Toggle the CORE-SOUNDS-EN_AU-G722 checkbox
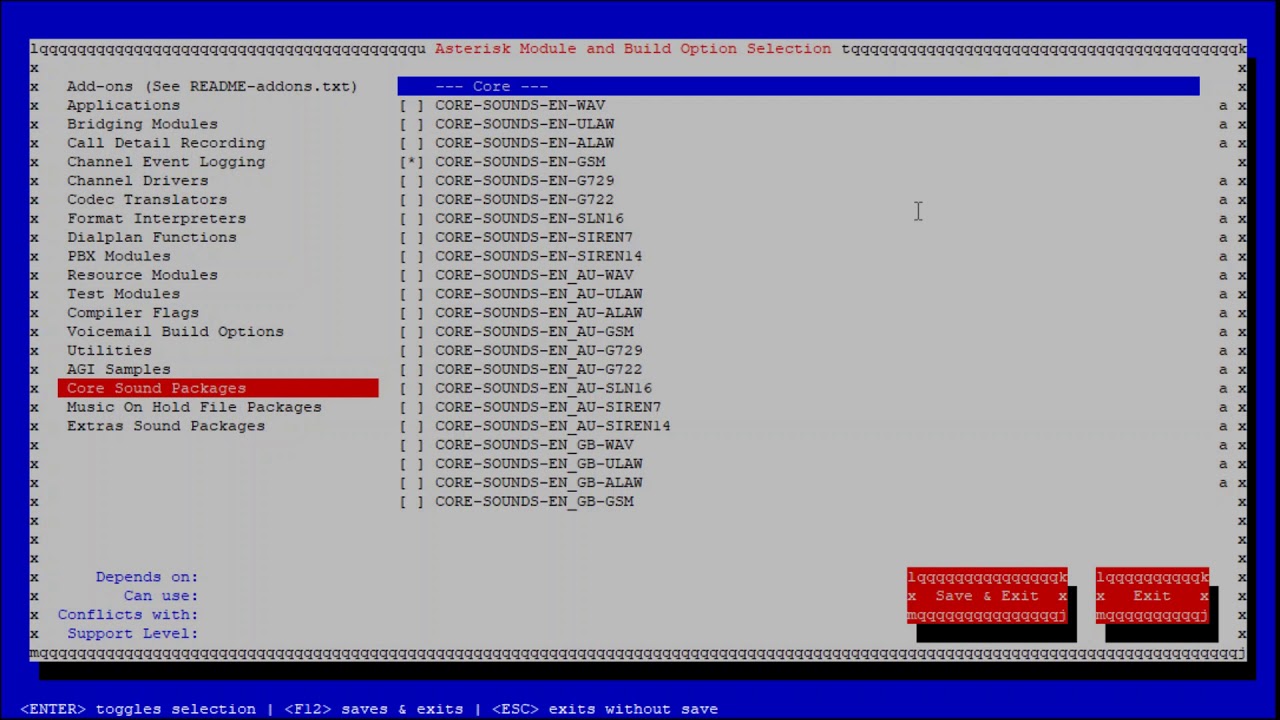Image resolution: width=1280 pixels, height=720 pixels. coord(411,370)
